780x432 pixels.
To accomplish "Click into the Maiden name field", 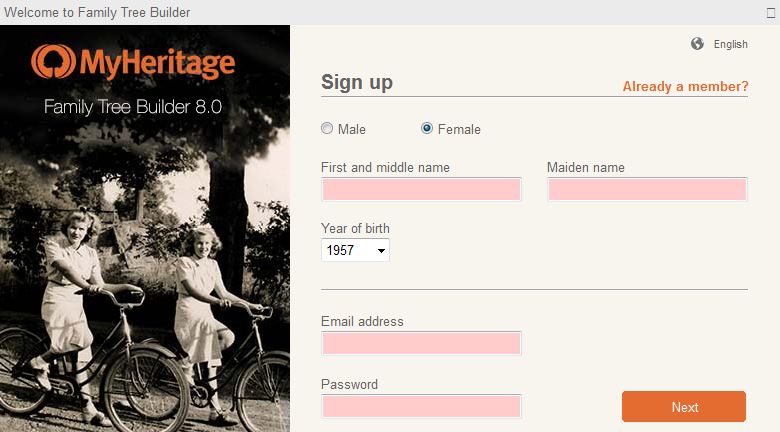I will (x=647, y=189).
